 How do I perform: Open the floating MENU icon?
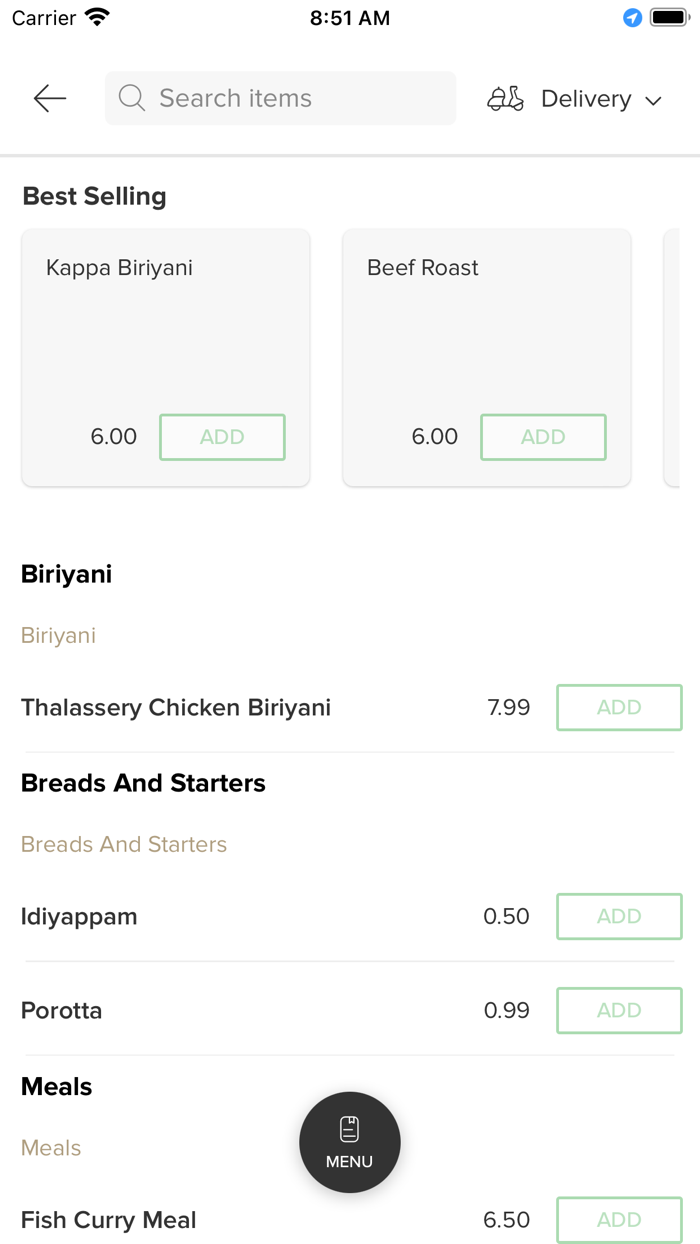(349, 1142)
